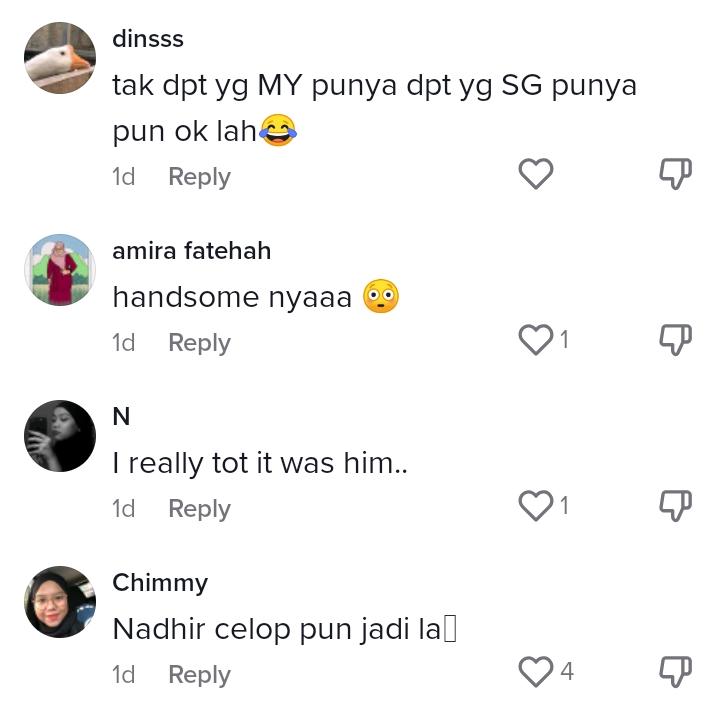Screen dimensions: 720x720
Task: Dislike "I really tot it was him" comment
Action: point(676,507)
